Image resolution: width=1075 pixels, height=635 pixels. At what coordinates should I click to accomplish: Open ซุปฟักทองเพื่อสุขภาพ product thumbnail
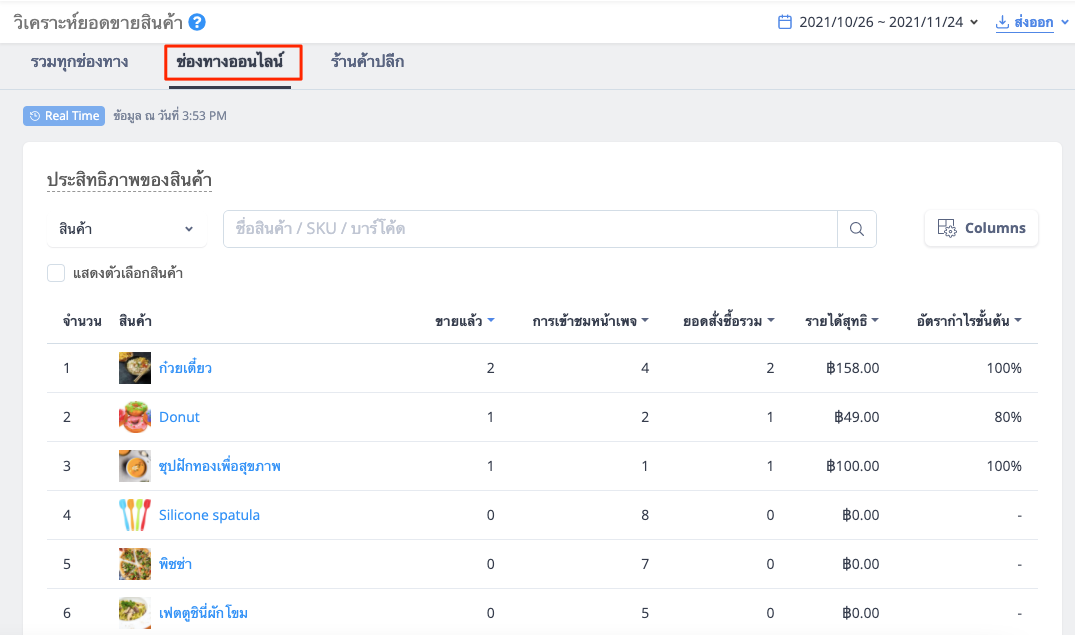tap(134, 466)
